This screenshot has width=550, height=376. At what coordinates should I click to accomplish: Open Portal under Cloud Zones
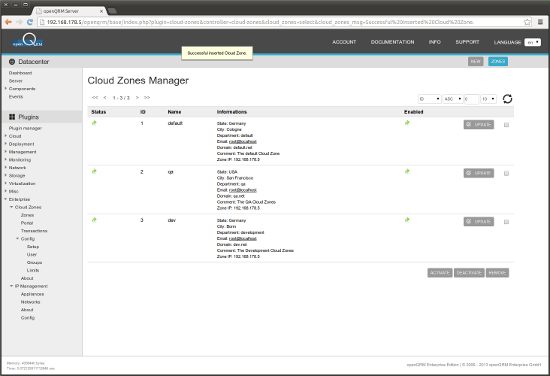pos(27,223)
